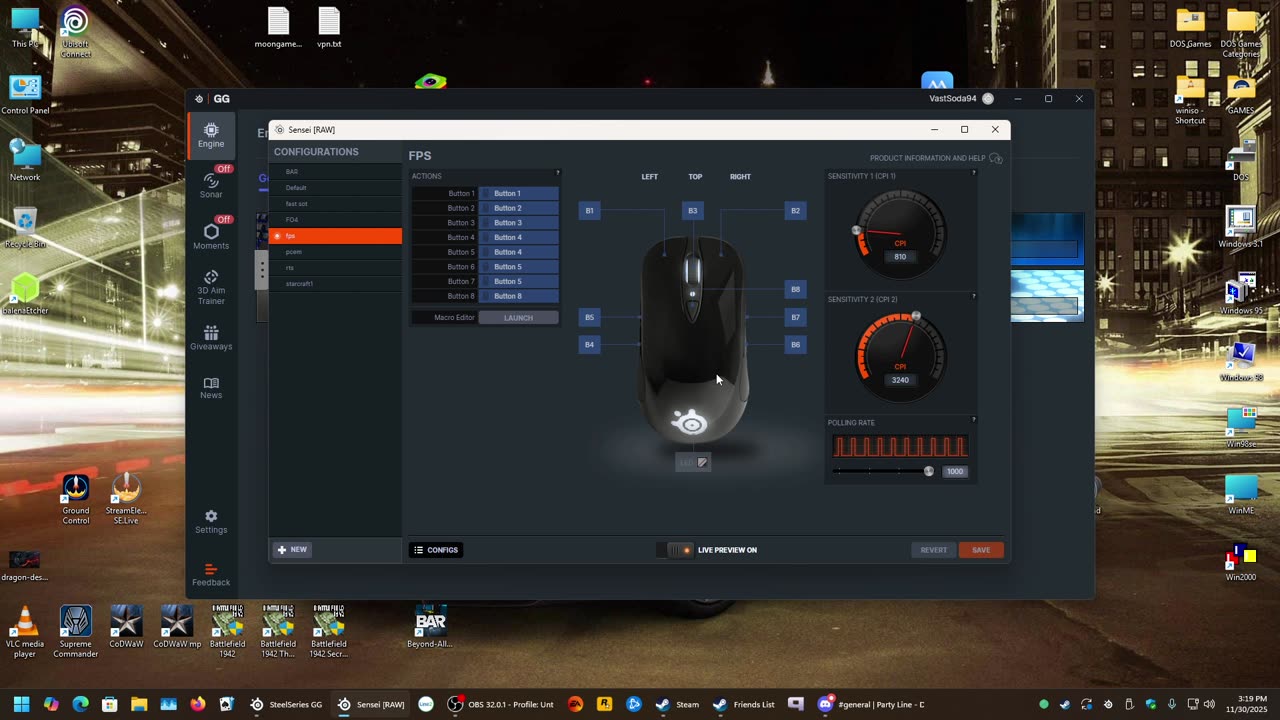Switch mouse view to RIGHT
This screenshot has height=720, width=1280.
point(740,177)
